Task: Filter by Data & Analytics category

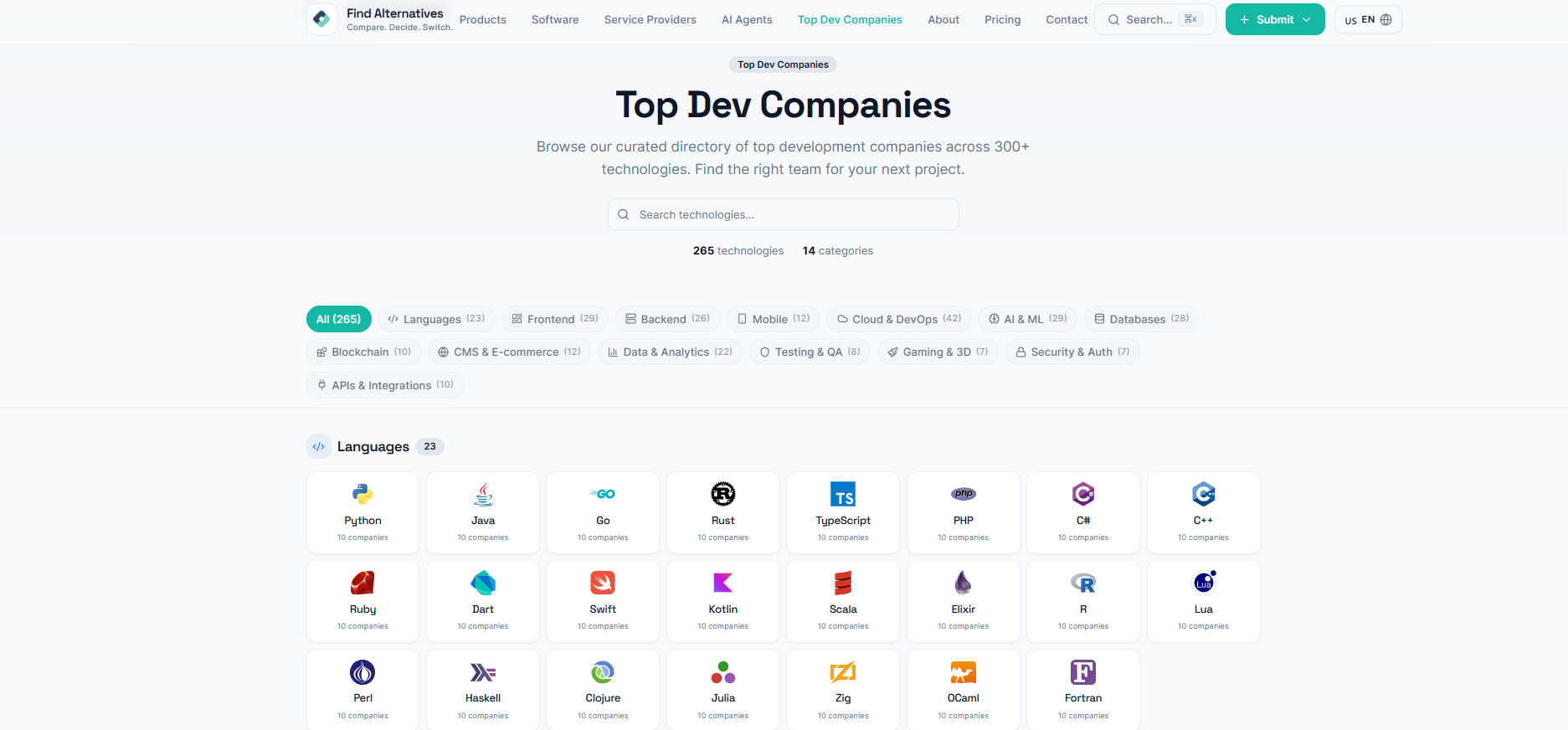Action: [670, 352]
